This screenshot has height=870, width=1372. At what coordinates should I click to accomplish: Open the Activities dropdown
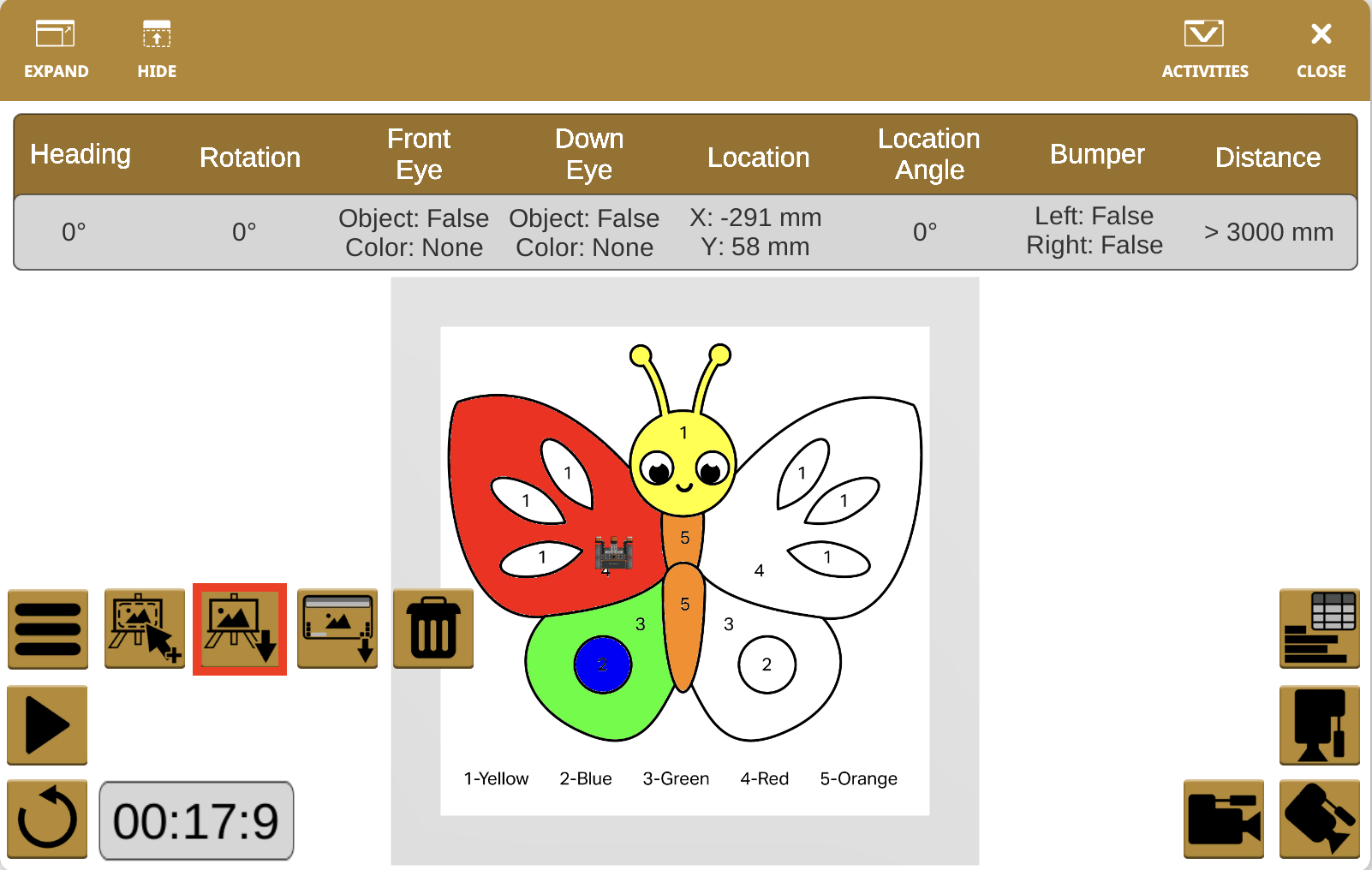click(1204, 50)
